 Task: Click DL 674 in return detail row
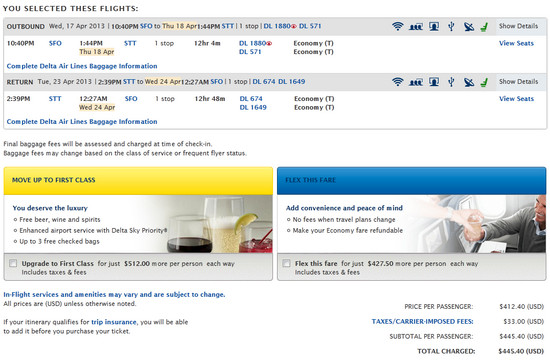pos(251,99)
